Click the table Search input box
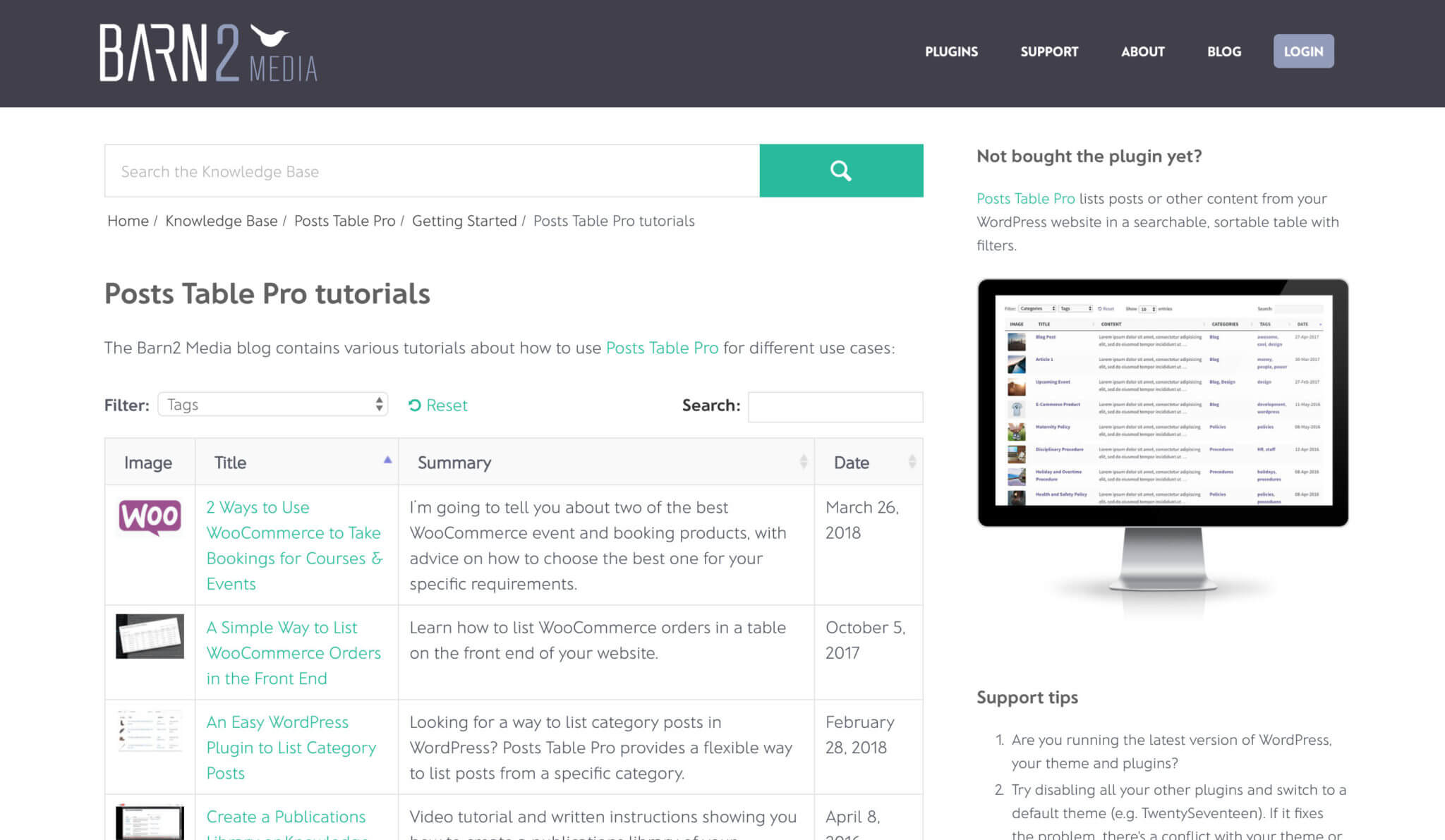Viewport: 1445px width, 840px height. pyautogui.click(x=835, y=407)
